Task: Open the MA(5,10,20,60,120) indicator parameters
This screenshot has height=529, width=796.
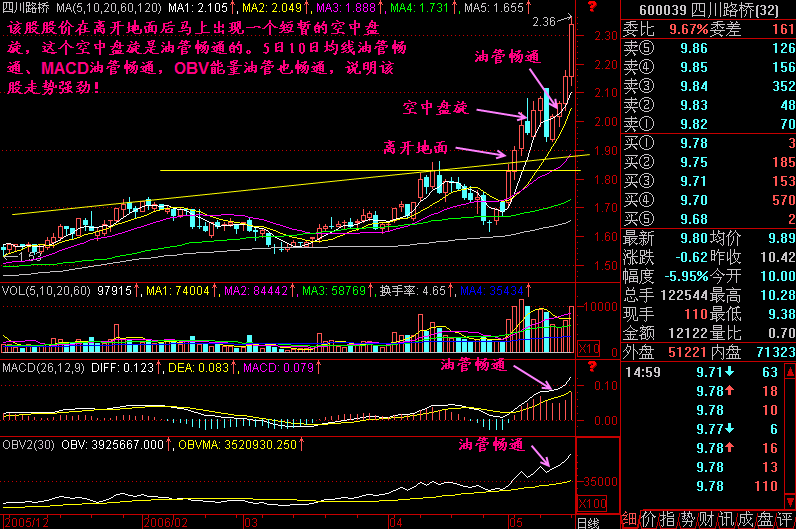Action: click(110, 7)
